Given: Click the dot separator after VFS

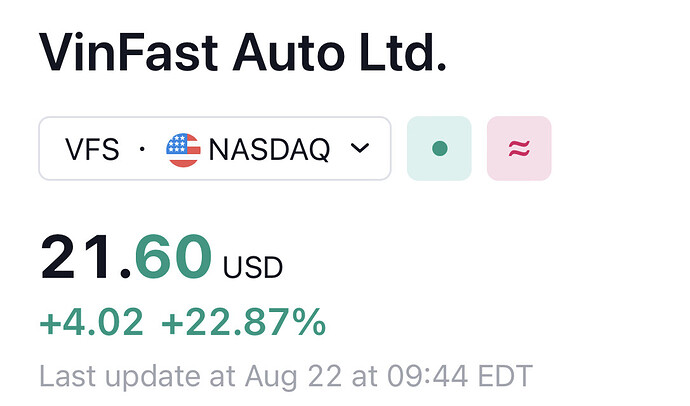Looking at the screenshot, I should [x=141, y=149].
